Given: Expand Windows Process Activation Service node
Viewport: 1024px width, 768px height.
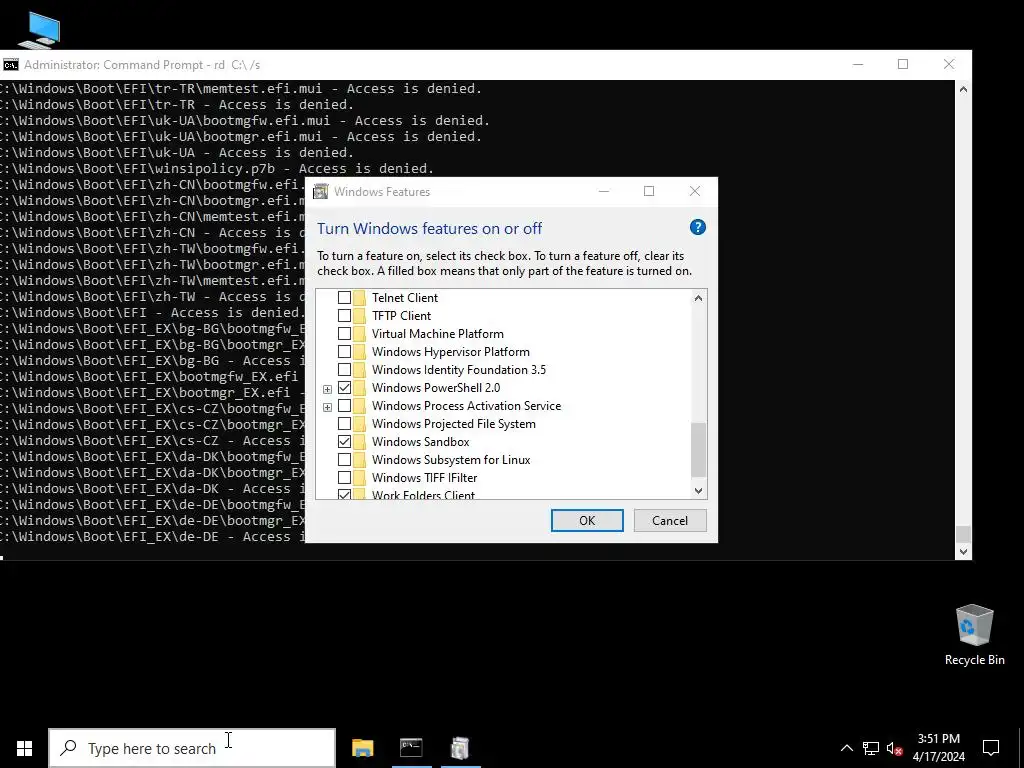Looking at the screenshot, I should coord(327,407).
